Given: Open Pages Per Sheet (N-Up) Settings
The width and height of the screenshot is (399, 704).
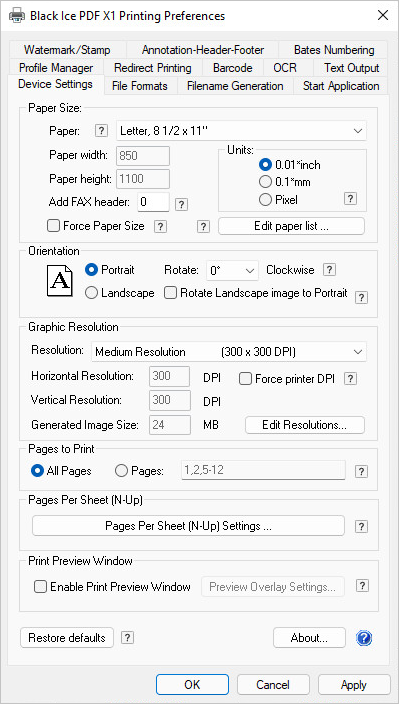Looking at the screenshot, I should point(189,526).
